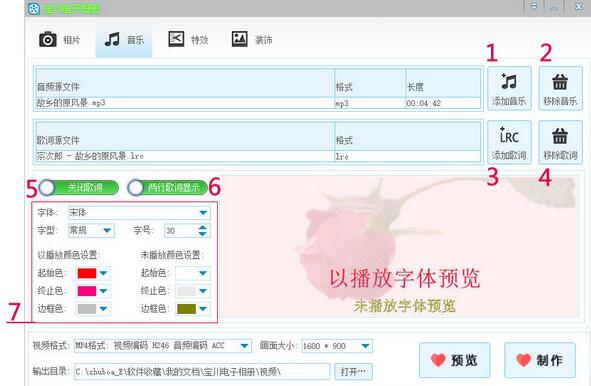Click the lyric preview image with rose

[400, 247]
